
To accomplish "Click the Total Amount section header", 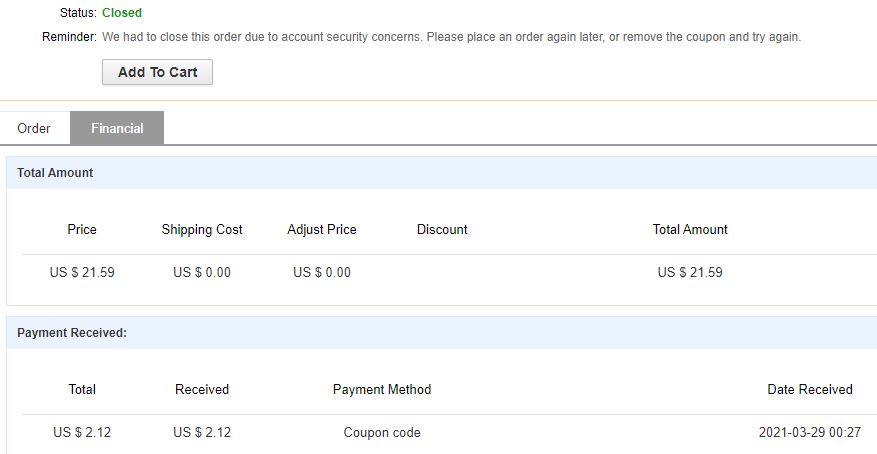I will tap(55, 173).
